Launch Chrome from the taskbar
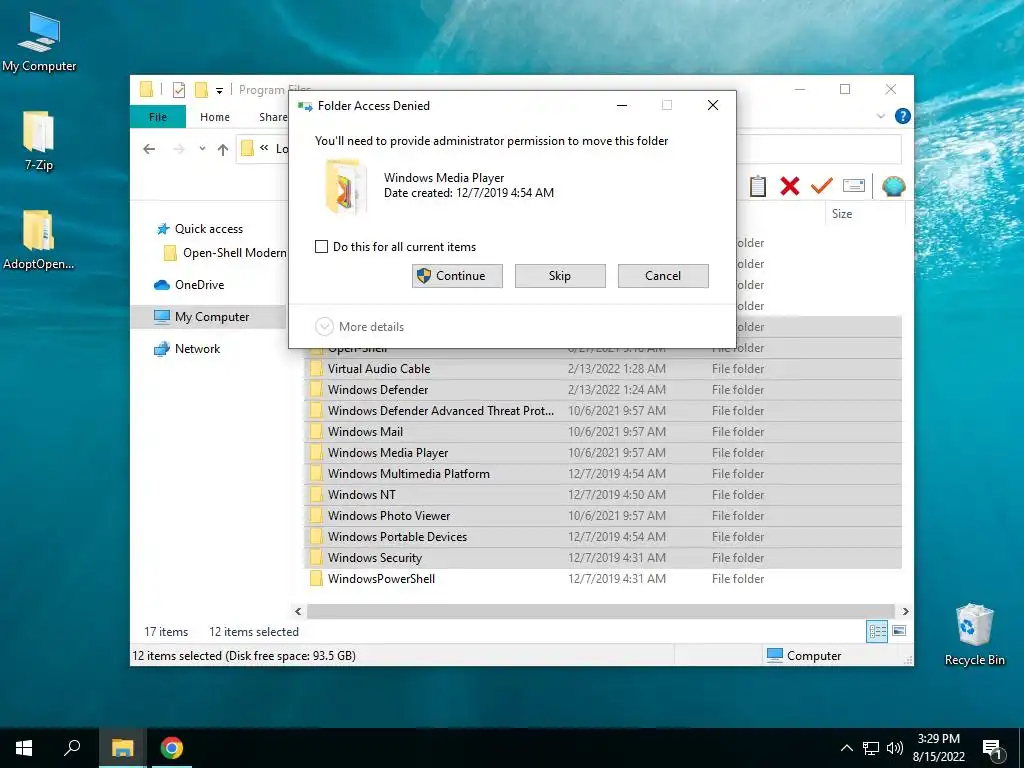1024x768 pixels. pos(172,748)
